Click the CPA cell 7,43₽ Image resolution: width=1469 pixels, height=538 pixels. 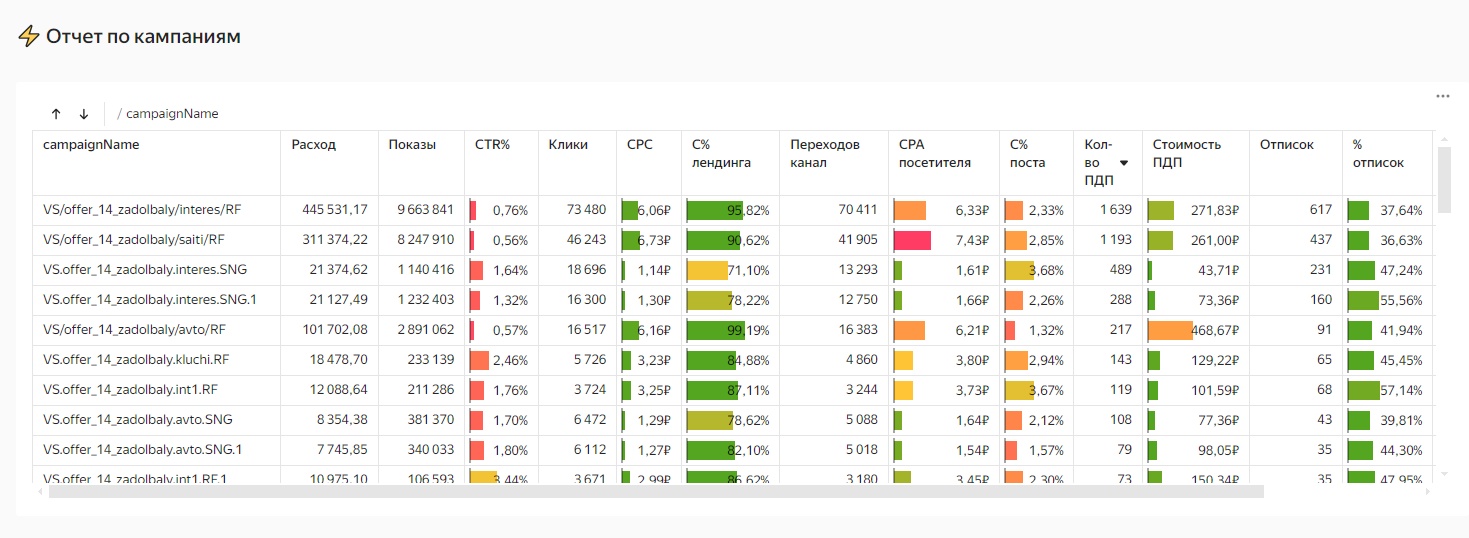(944, 240)
